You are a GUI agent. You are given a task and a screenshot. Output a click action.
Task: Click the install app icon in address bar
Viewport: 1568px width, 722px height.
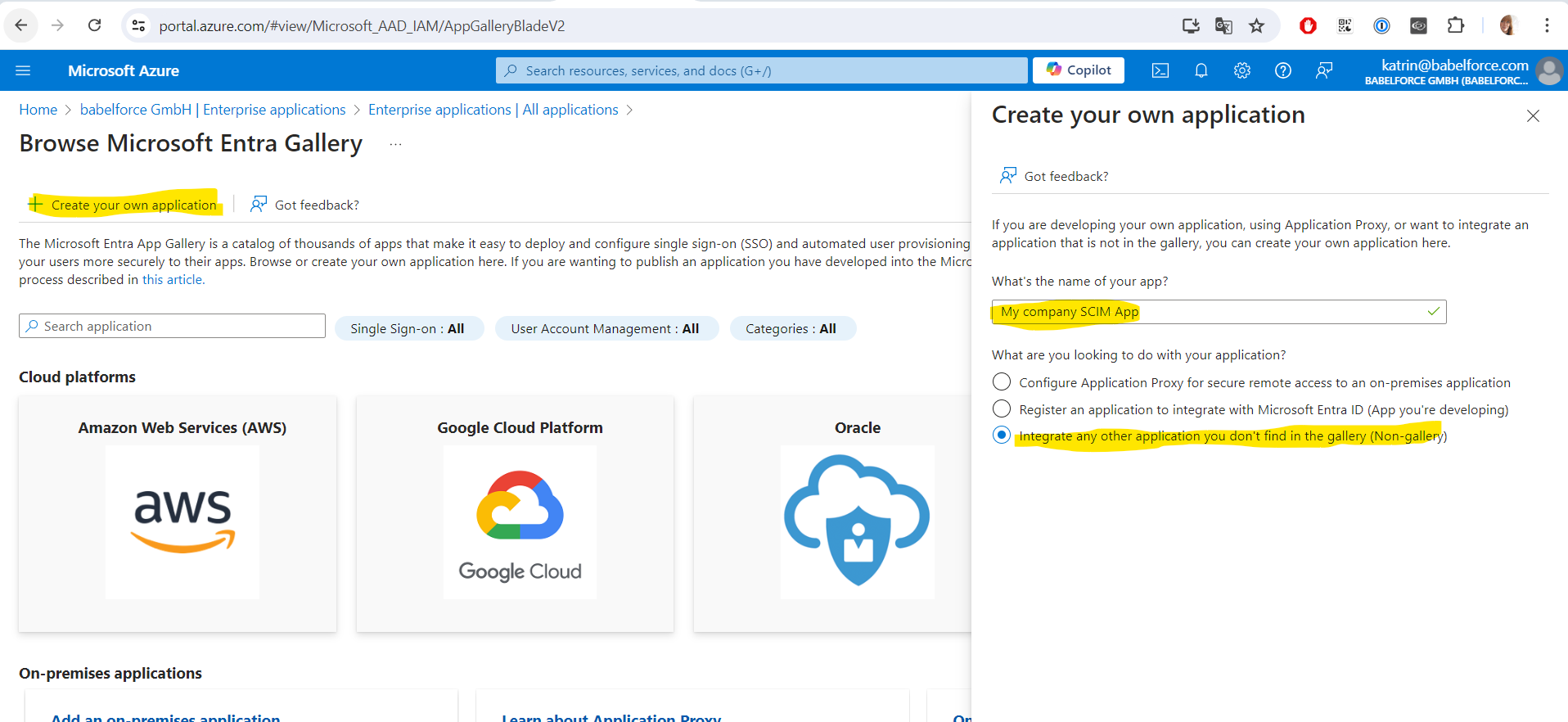[1191, 26]
